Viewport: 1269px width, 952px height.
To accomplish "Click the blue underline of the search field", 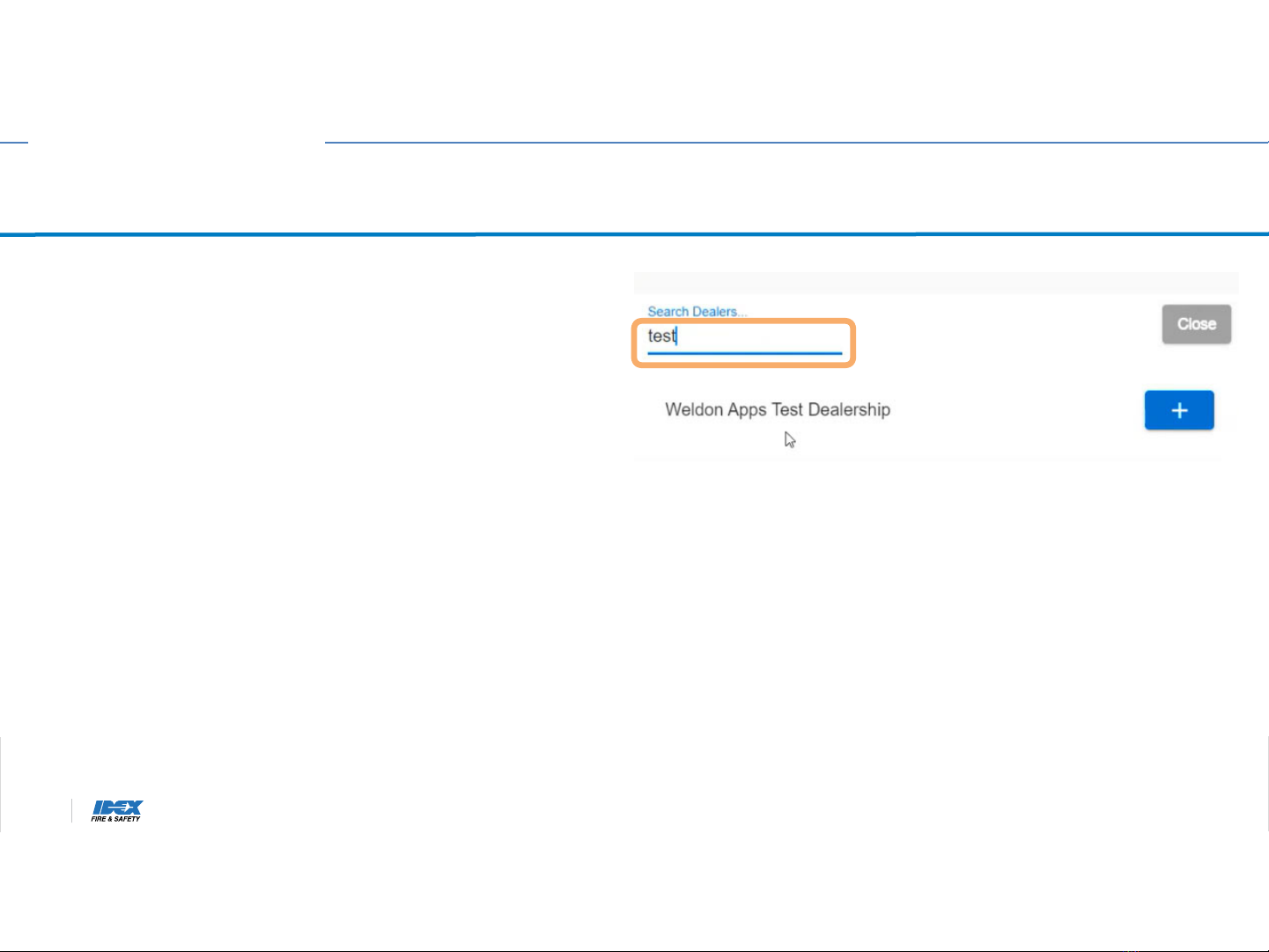I will click(744, 353).
